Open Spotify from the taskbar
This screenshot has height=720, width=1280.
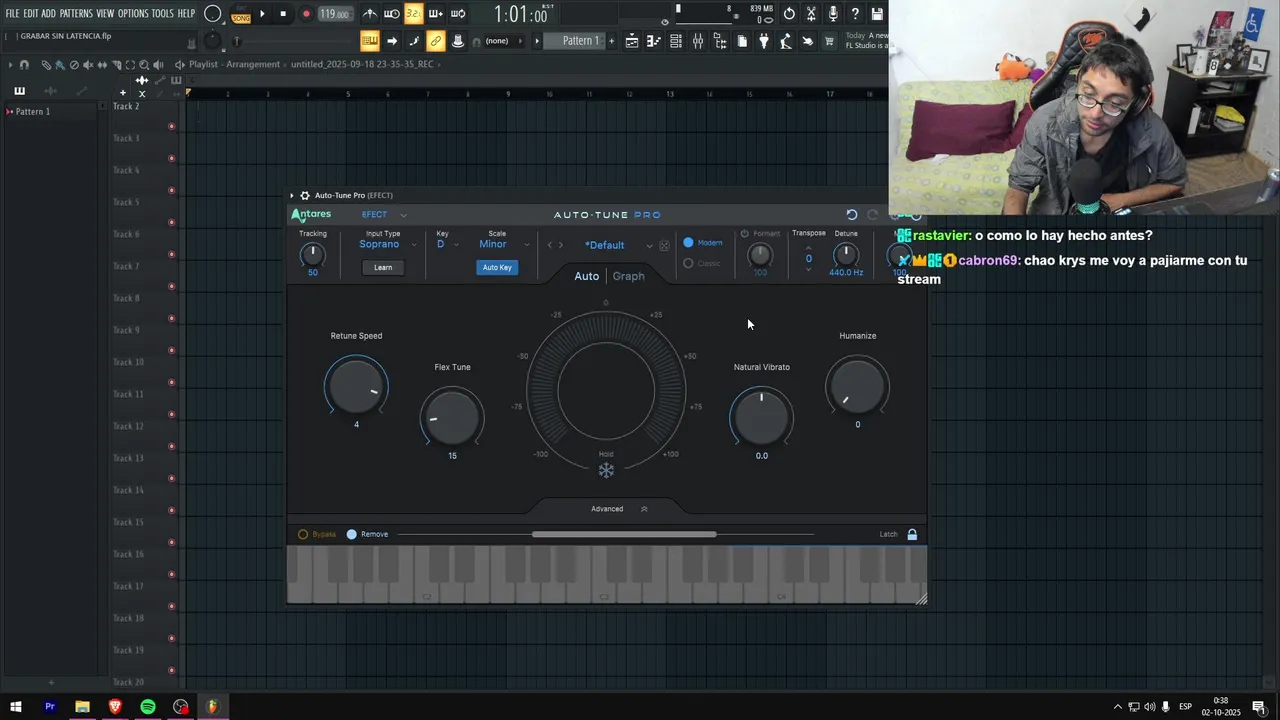click(x=148, y=707)
